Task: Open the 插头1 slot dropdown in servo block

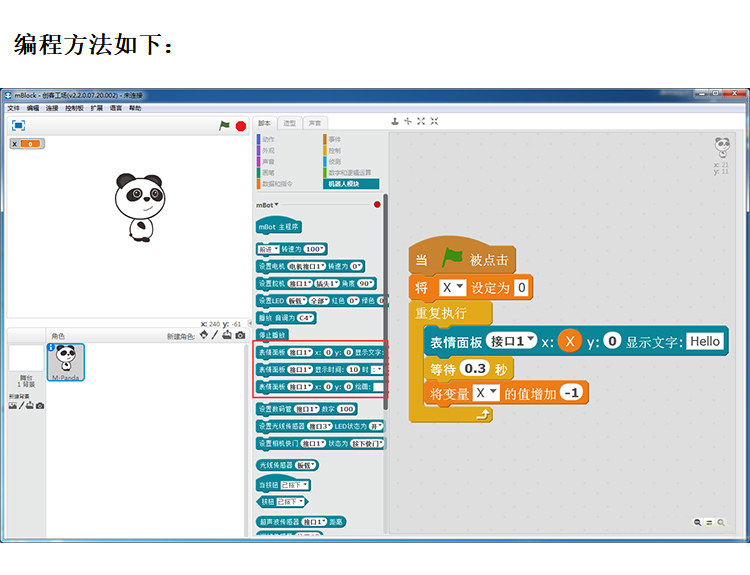Action: (x=327, y=284)
